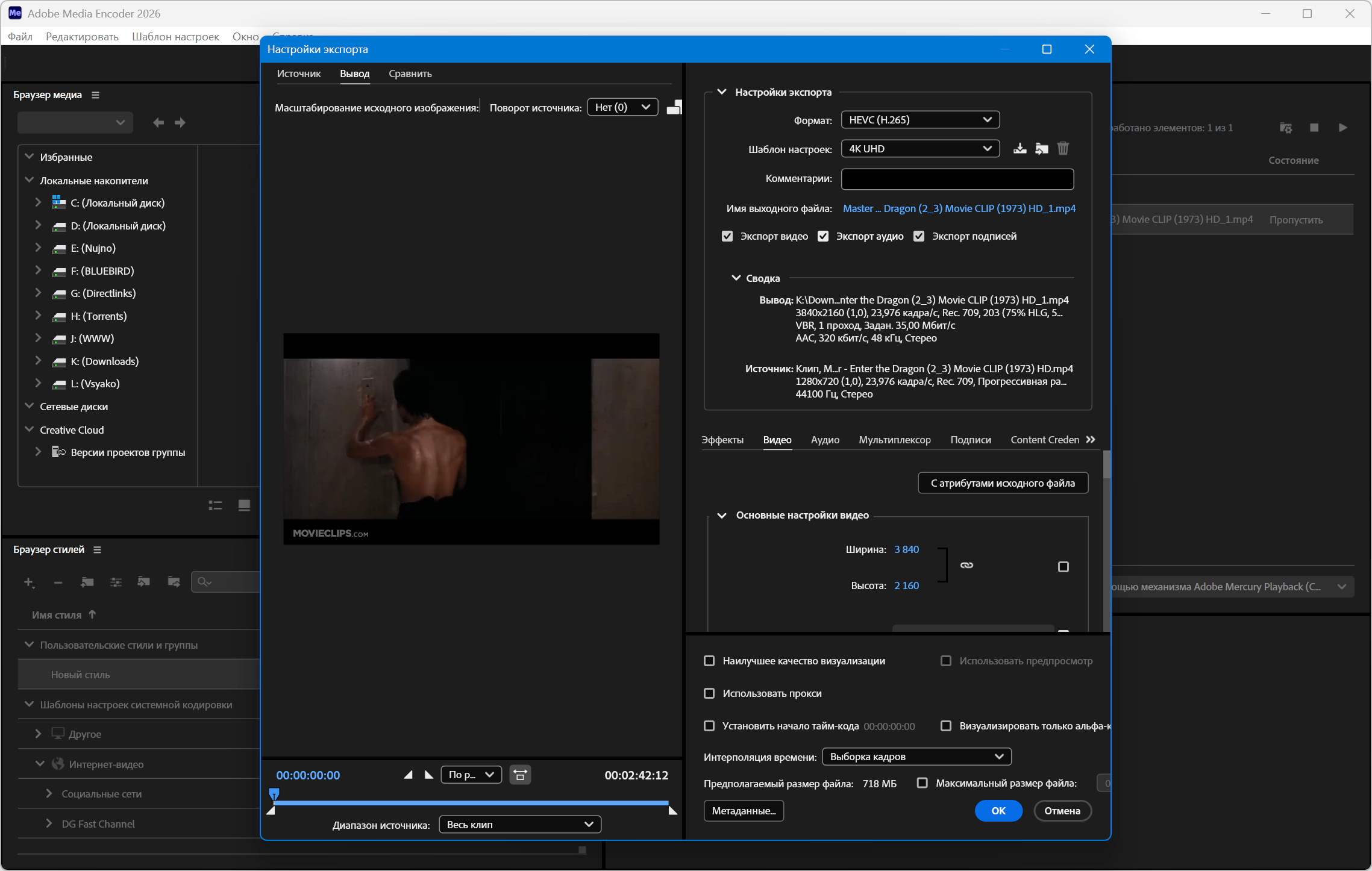Click create new preset group icon
Screen dimensions: 1372x871
(x=87, y=582)
